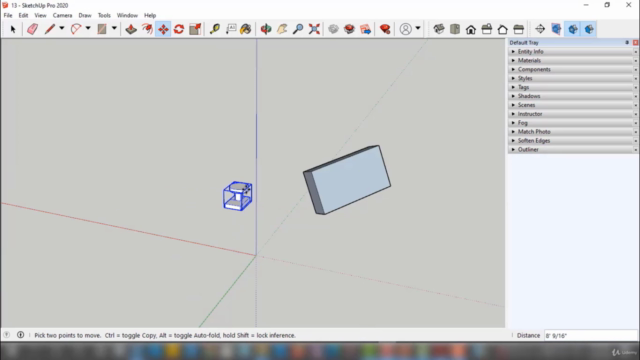Image resolution: width=640 pixels, height=360 pixels.
Task: Switch to Top view
Action: click(x=455, y=29)
